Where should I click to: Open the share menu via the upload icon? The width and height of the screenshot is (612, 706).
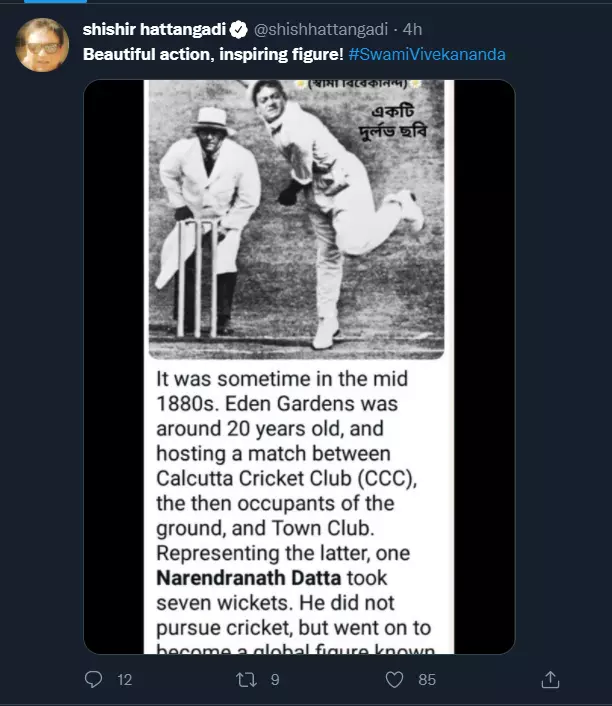coord(549,680)
